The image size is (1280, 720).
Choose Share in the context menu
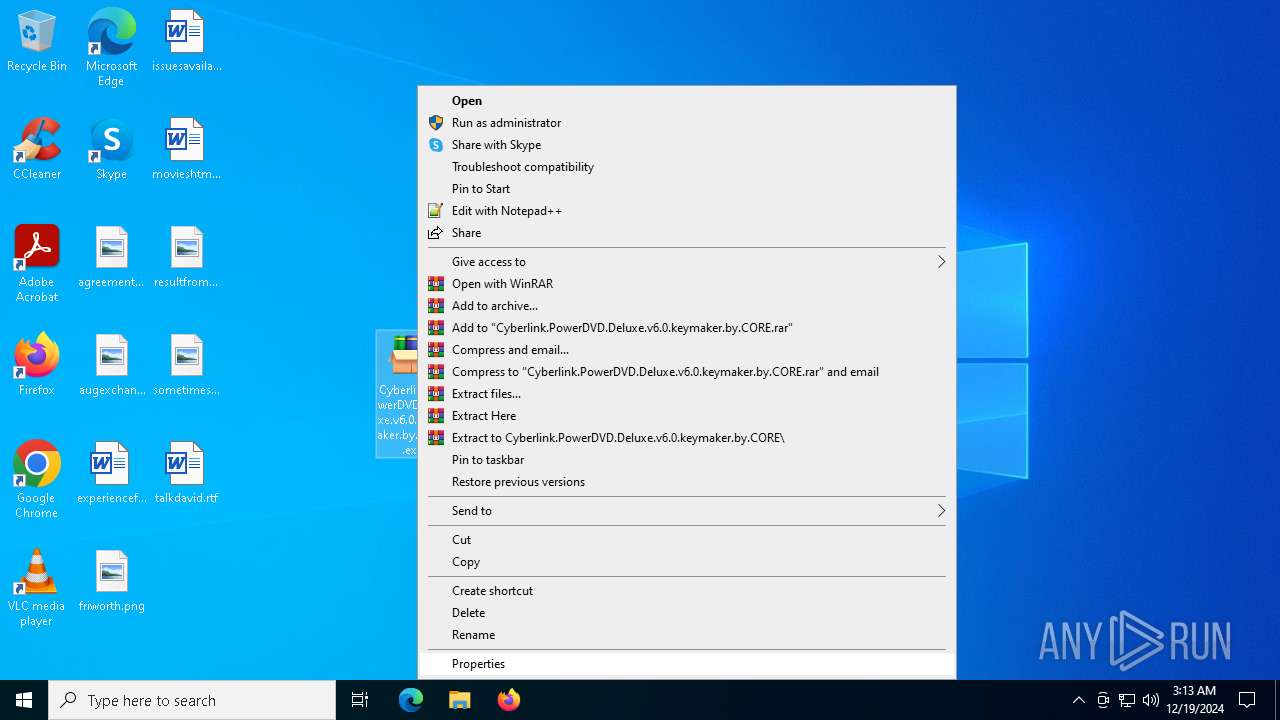point(687,233)
